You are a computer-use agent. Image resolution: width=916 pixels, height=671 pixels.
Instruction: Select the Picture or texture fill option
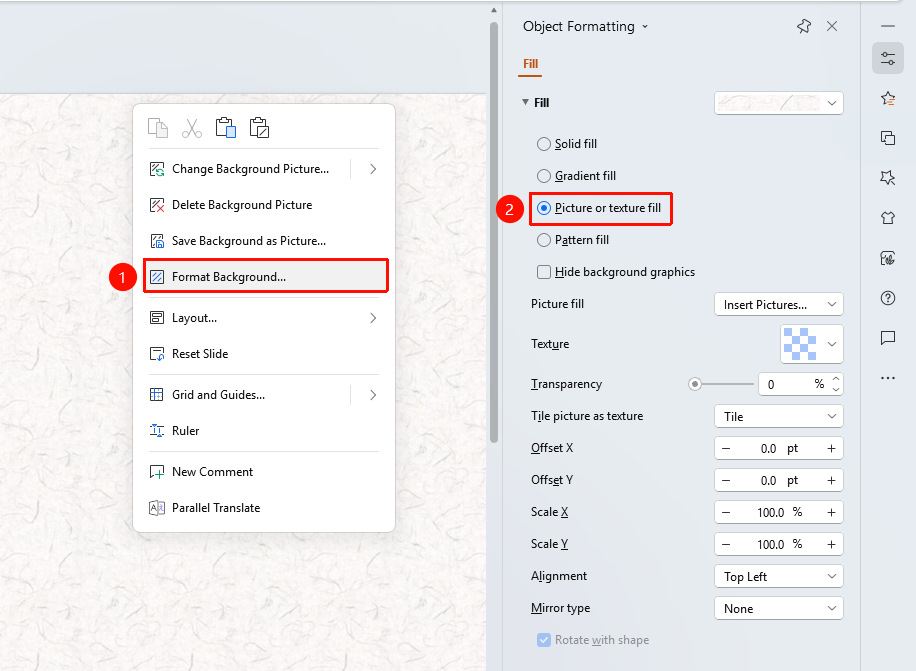tap(599, 208)
